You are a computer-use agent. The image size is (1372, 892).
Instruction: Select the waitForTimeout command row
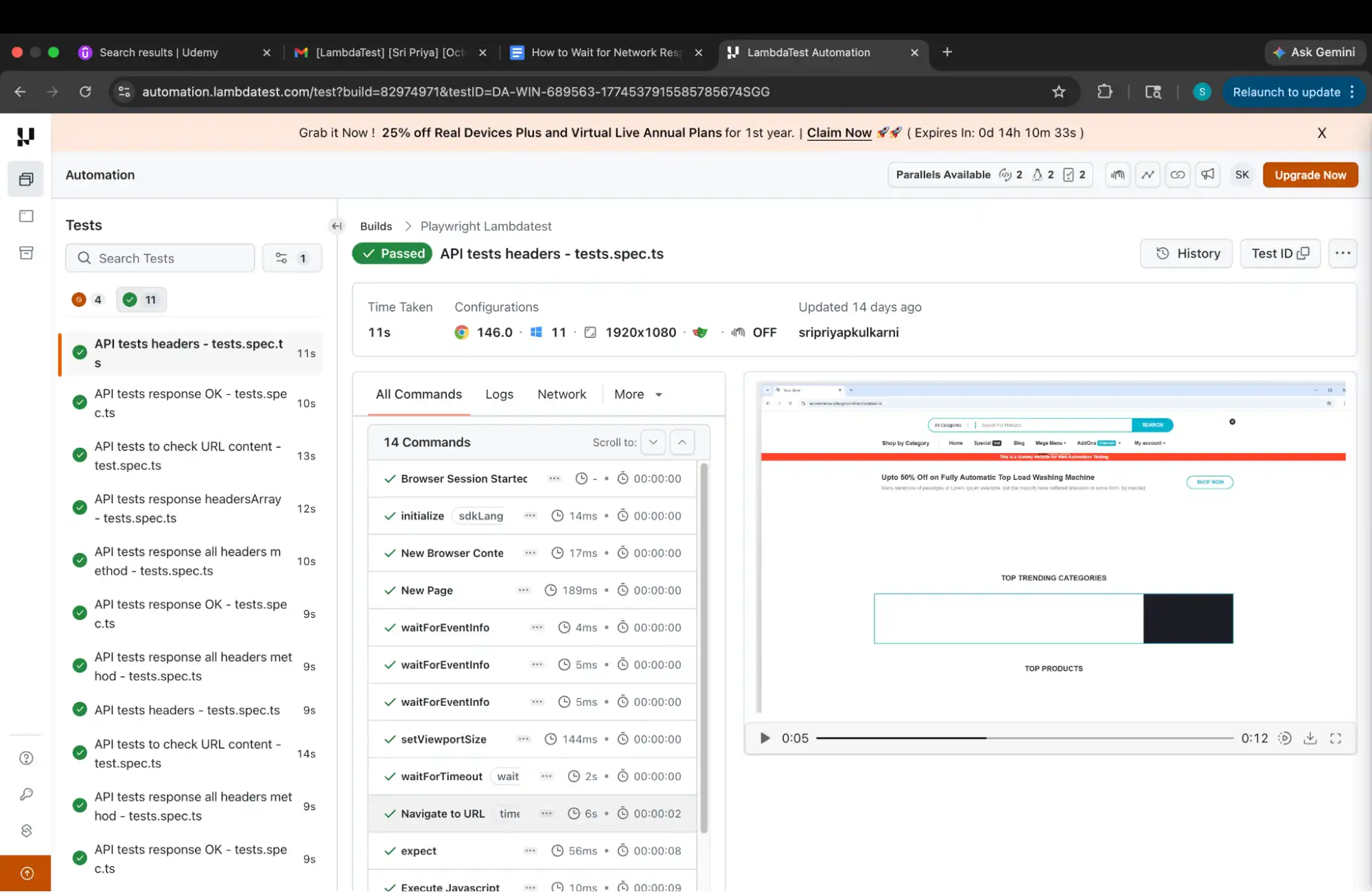click(x=532, y=777)
